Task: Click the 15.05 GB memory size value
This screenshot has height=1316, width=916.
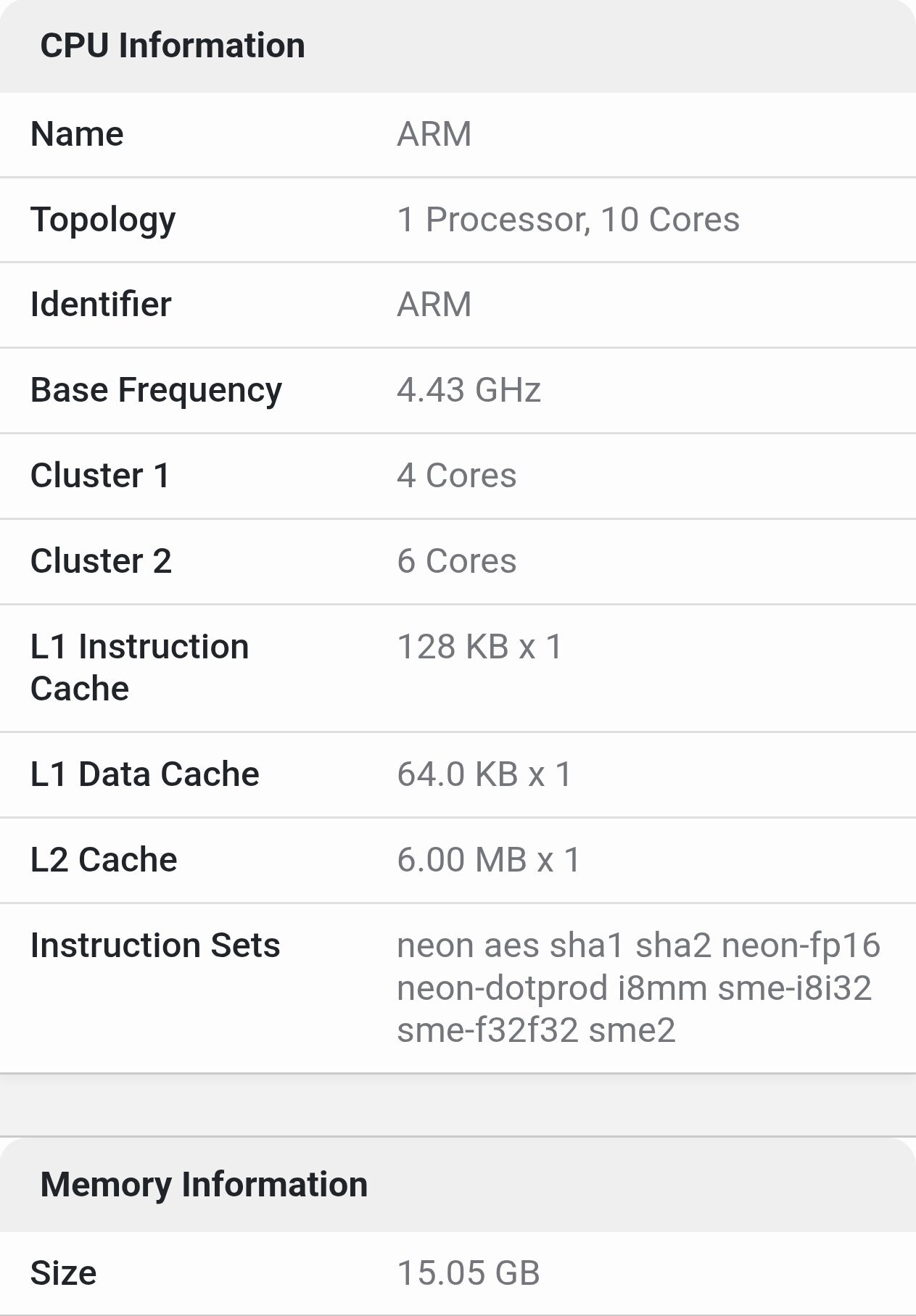Action: (x=468, y=1273)
